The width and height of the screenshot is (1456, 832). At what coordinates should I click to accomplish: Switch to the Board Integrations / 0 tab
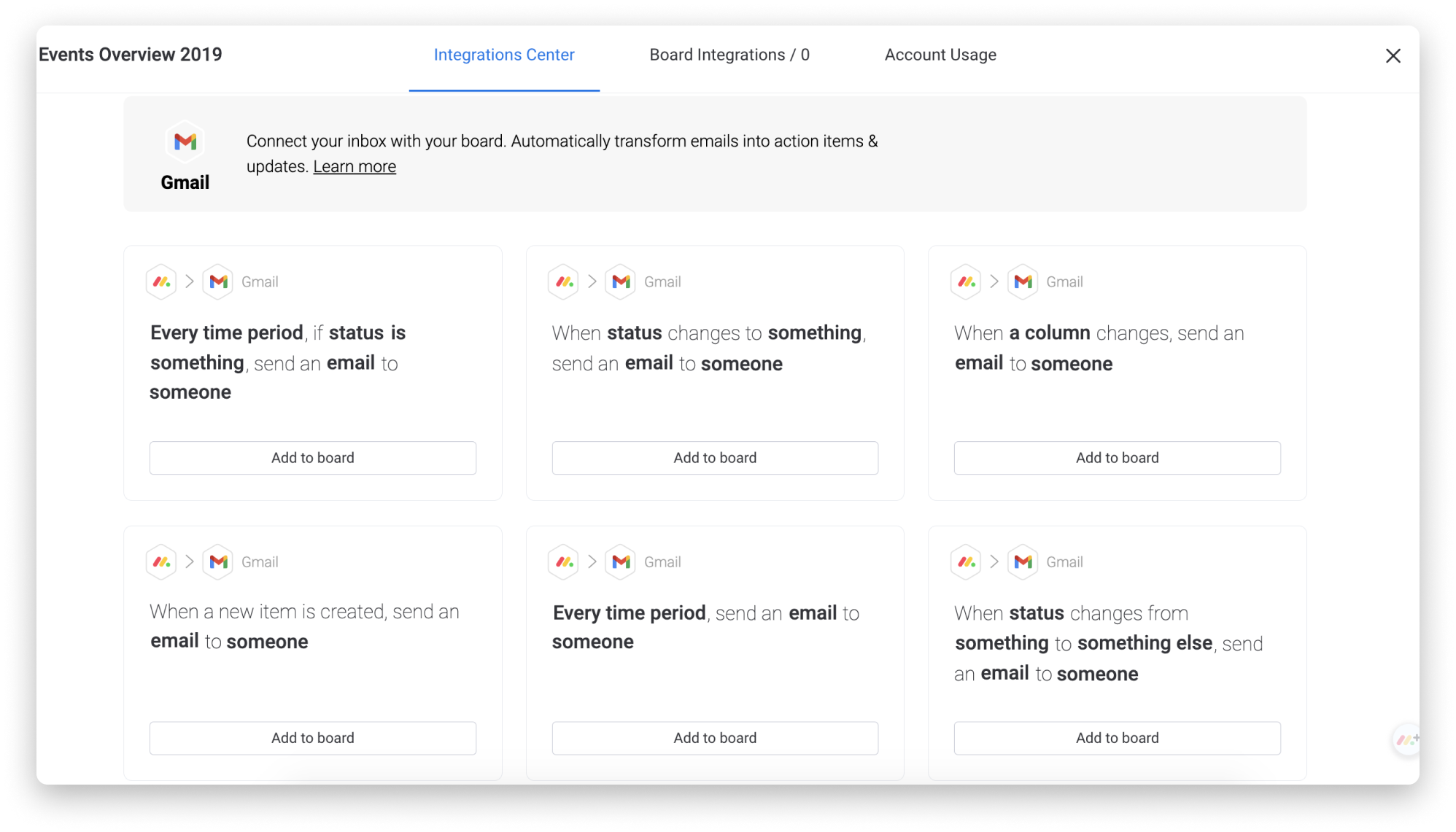click(729, 55)
